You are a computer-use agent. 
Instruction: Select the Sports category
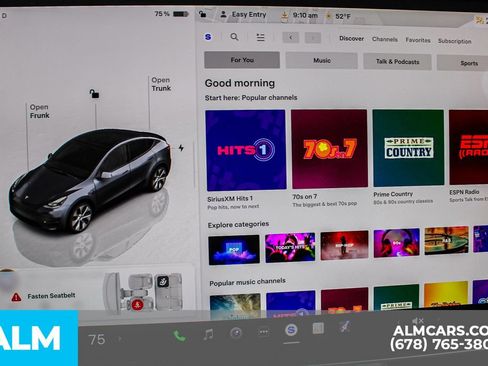click(463, 63)
